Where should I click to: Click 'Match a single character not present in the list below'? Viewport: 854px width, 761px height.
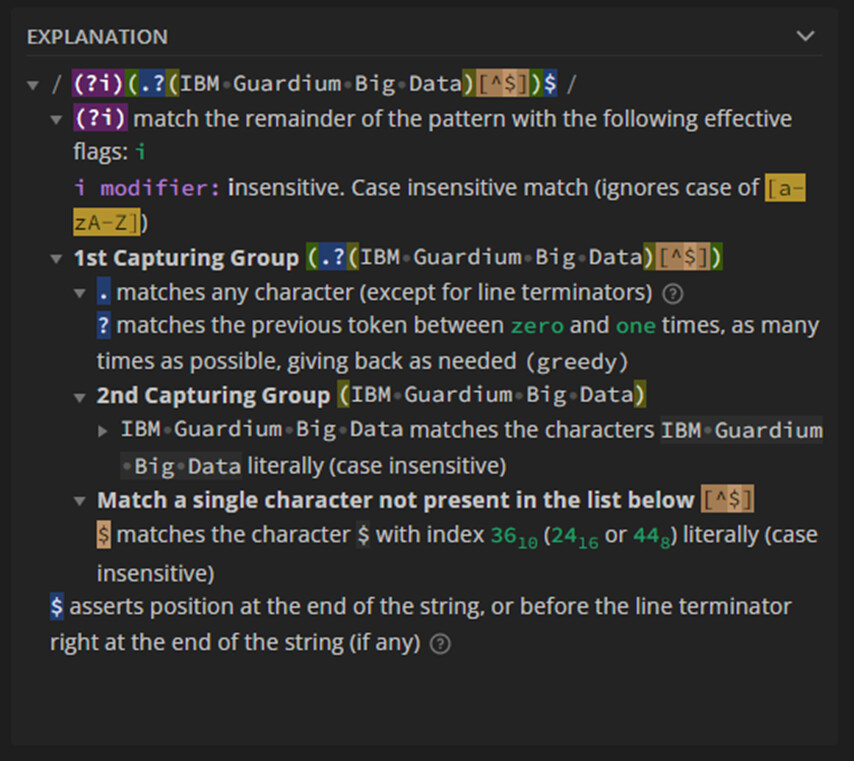(396, 500)
